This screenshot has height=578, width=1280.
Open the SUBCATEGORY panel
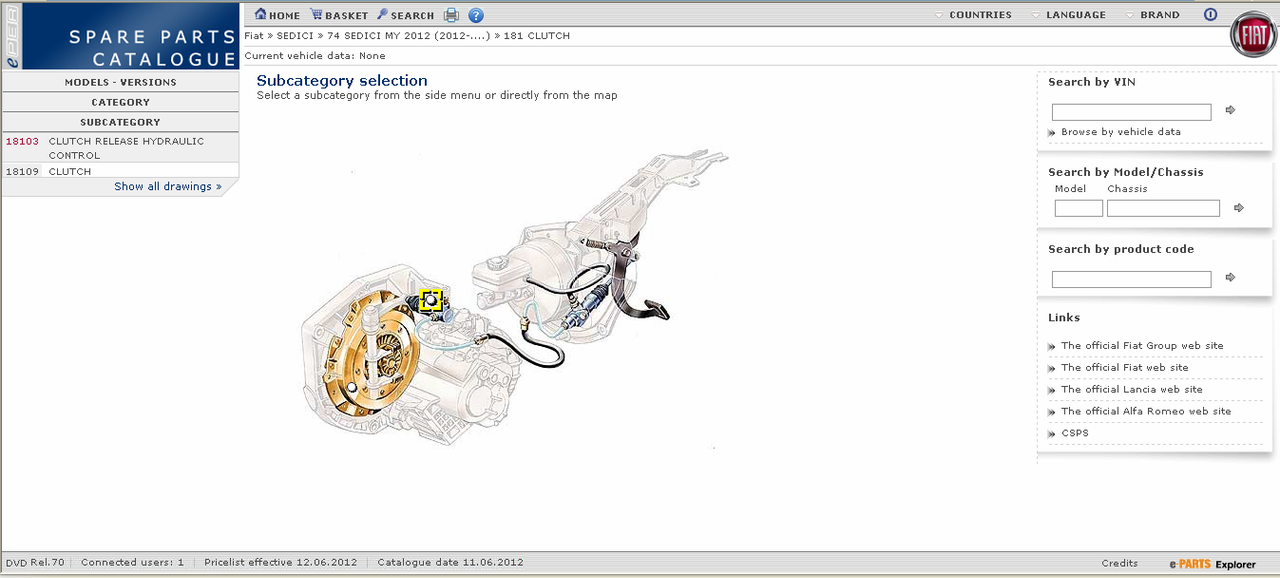click(121, 122)
